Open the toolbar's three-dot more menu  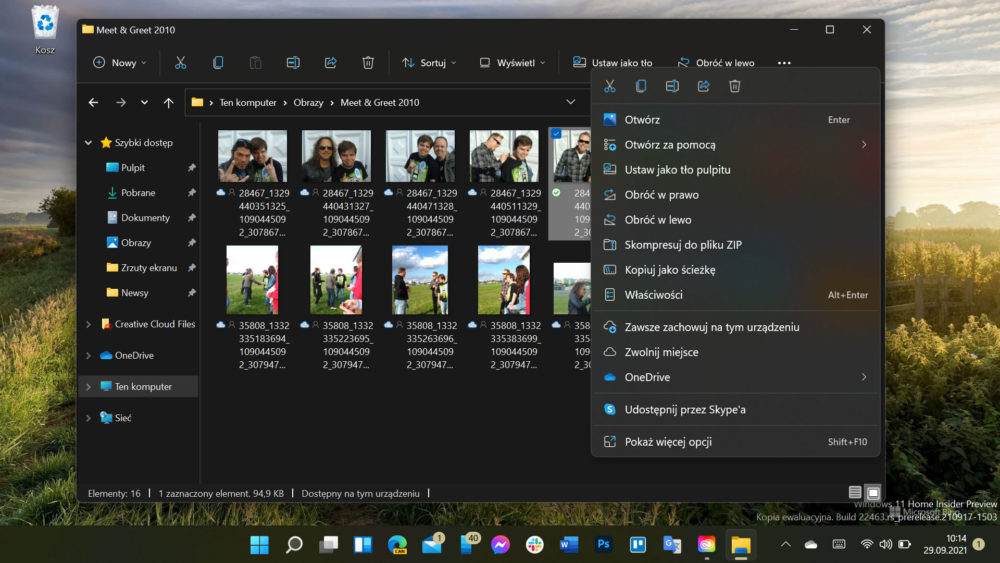coord(784,62)
